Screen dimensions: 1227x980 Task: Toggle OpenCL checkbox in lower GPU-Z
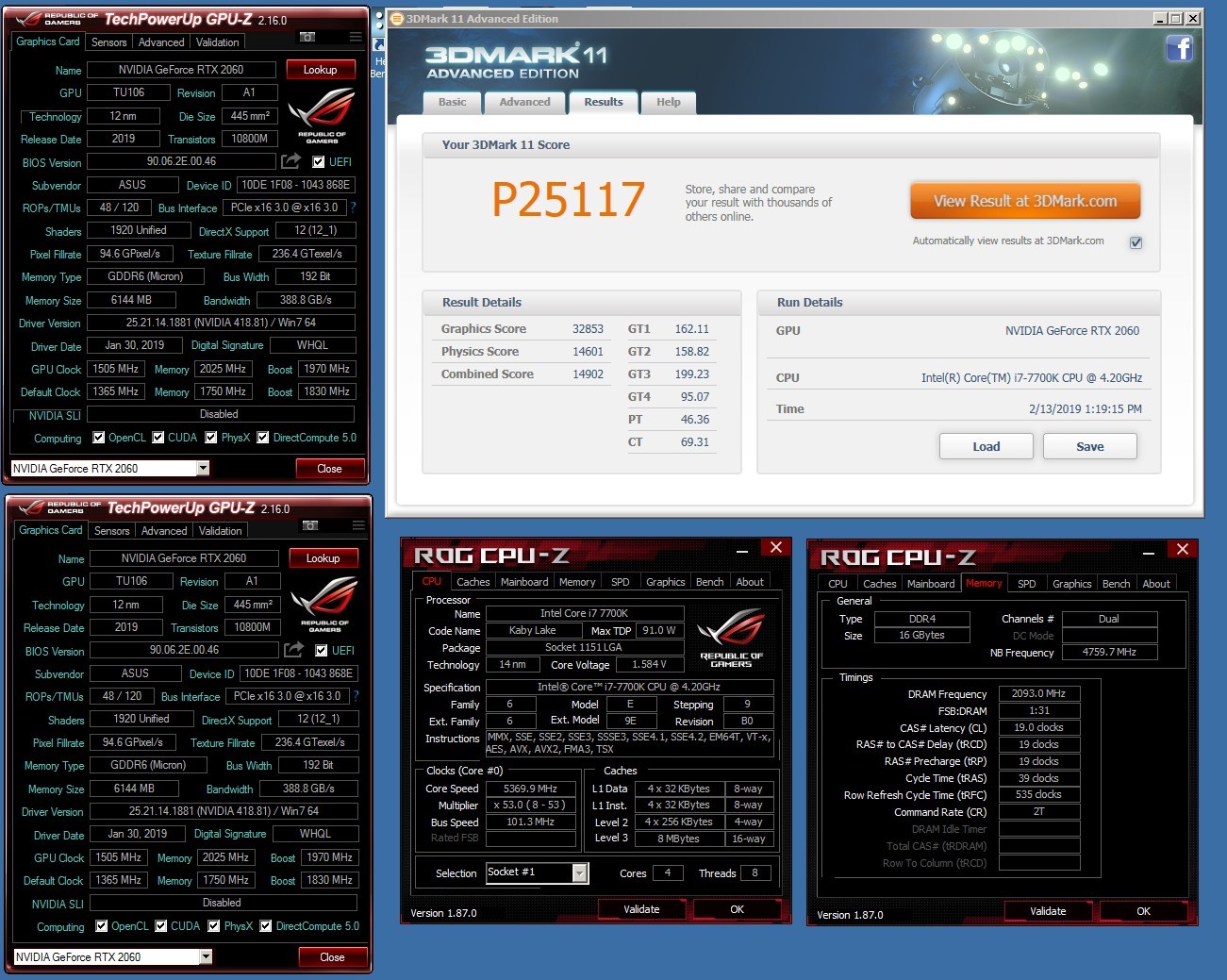(102, 926)
